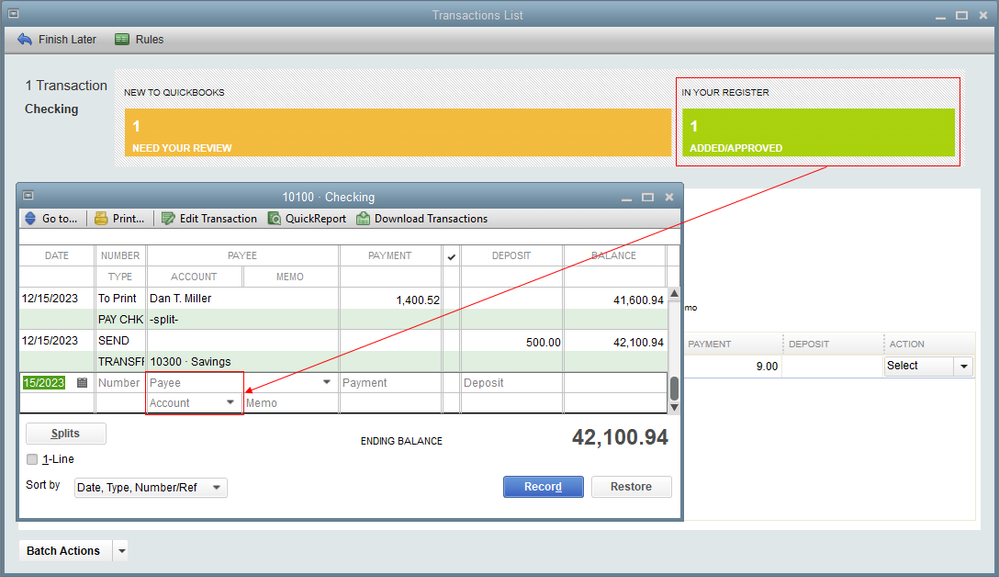This screenshot has width=999, height=577.
Task: Click the 500.00 deposit amount
Action: [543, 343]
